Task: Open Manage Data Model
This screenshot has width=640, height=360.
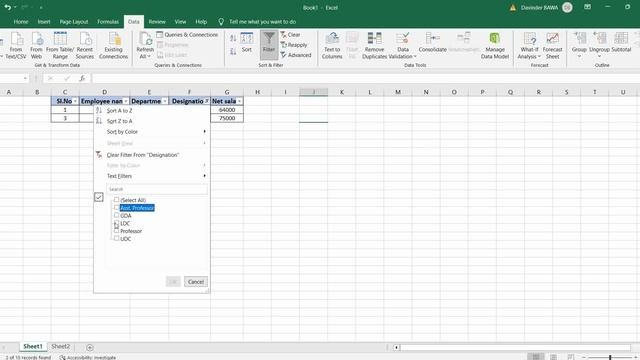Action: click(495, 45)
